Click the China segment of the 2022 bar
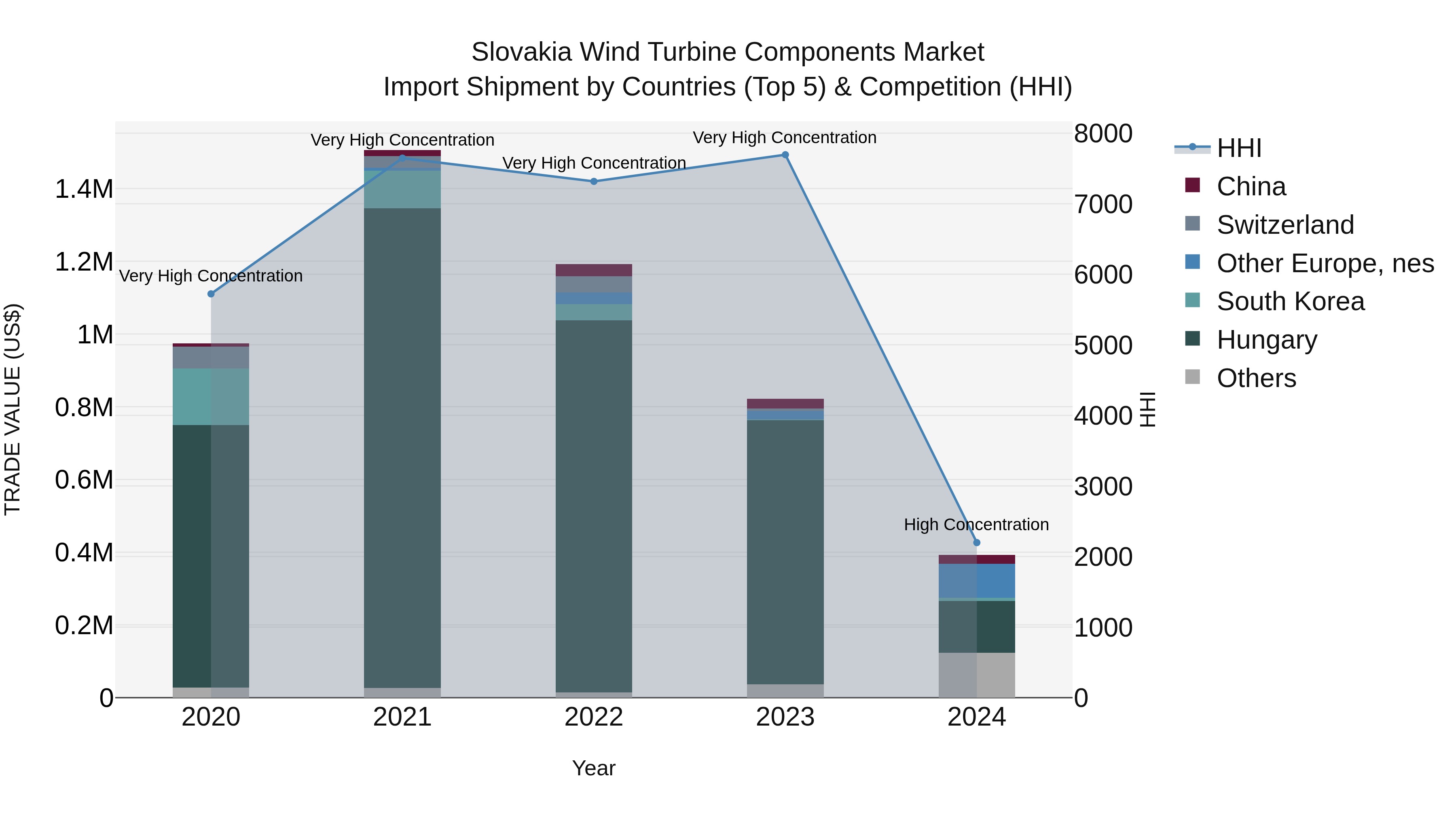The height and width of the screenshot is (819, 1456). point(593,270)
